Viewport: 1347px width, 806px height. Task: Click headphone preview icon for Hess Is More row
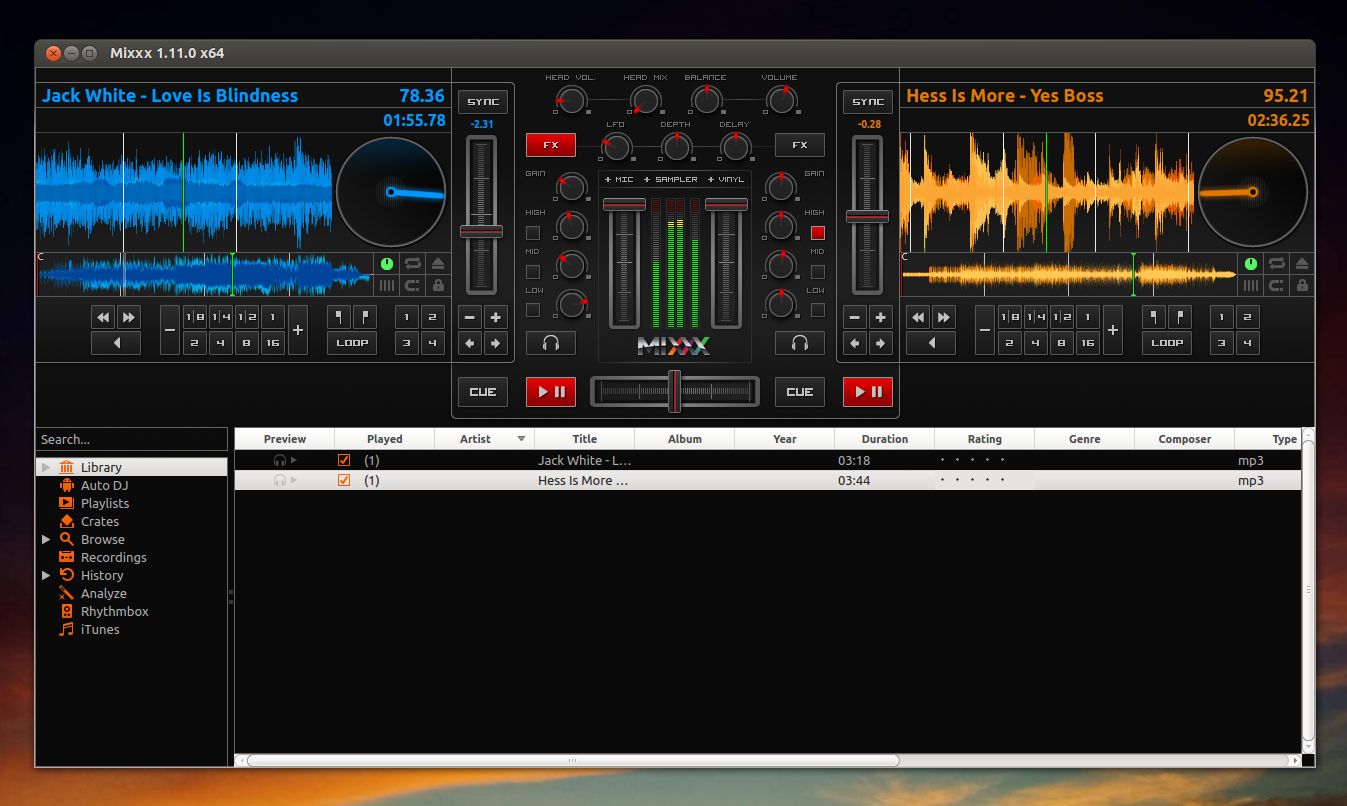coord(280,481)
